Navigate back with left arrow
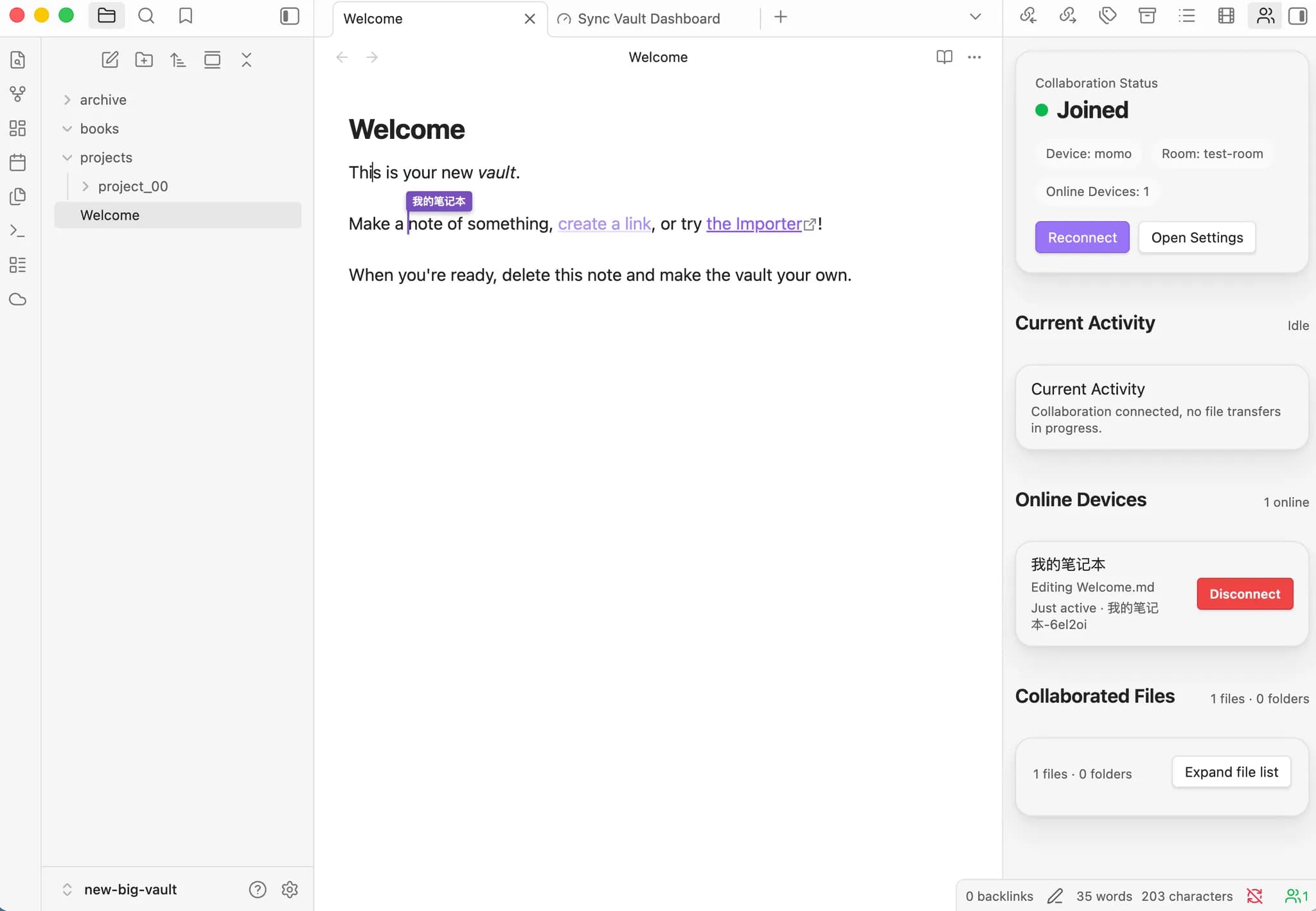The image size is (1316, 911). pyautogui.click(x=342, y=57)
